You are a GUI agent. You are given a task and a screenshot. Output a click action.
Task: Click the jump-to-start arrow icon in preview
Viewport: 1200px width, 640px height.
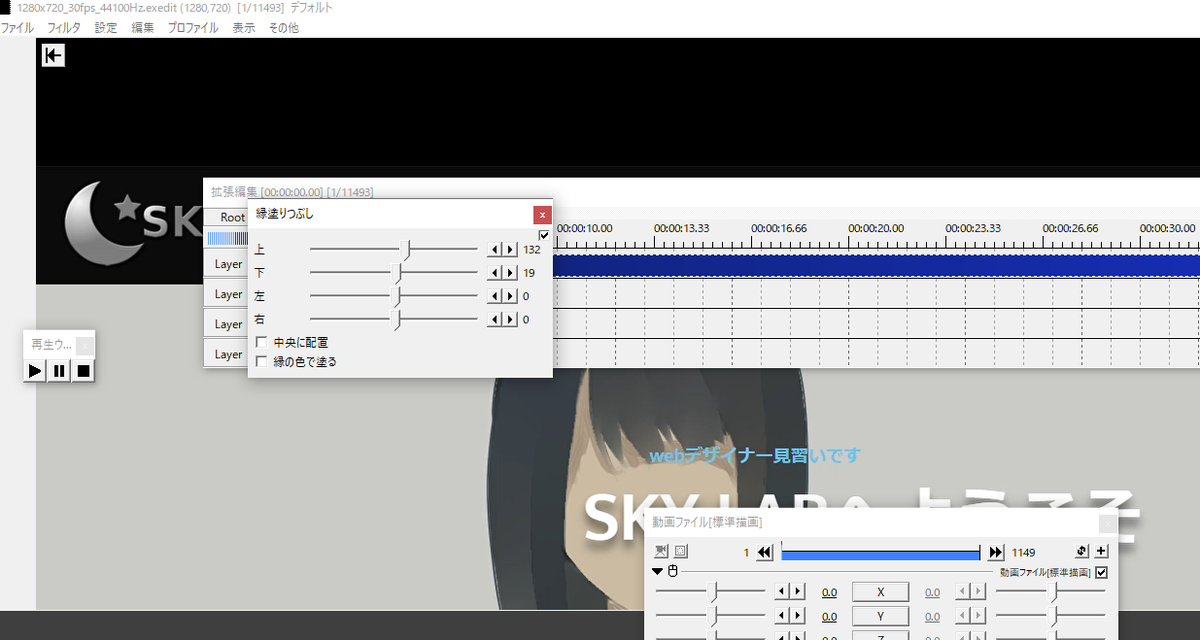(53, 56)
